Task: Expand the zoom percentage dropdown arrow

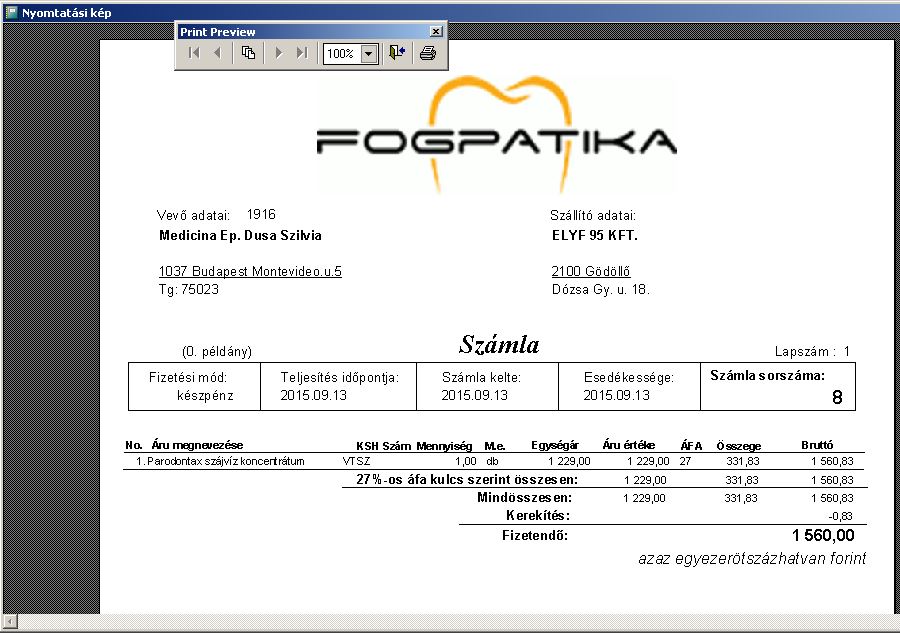Action: coord(369,54)
